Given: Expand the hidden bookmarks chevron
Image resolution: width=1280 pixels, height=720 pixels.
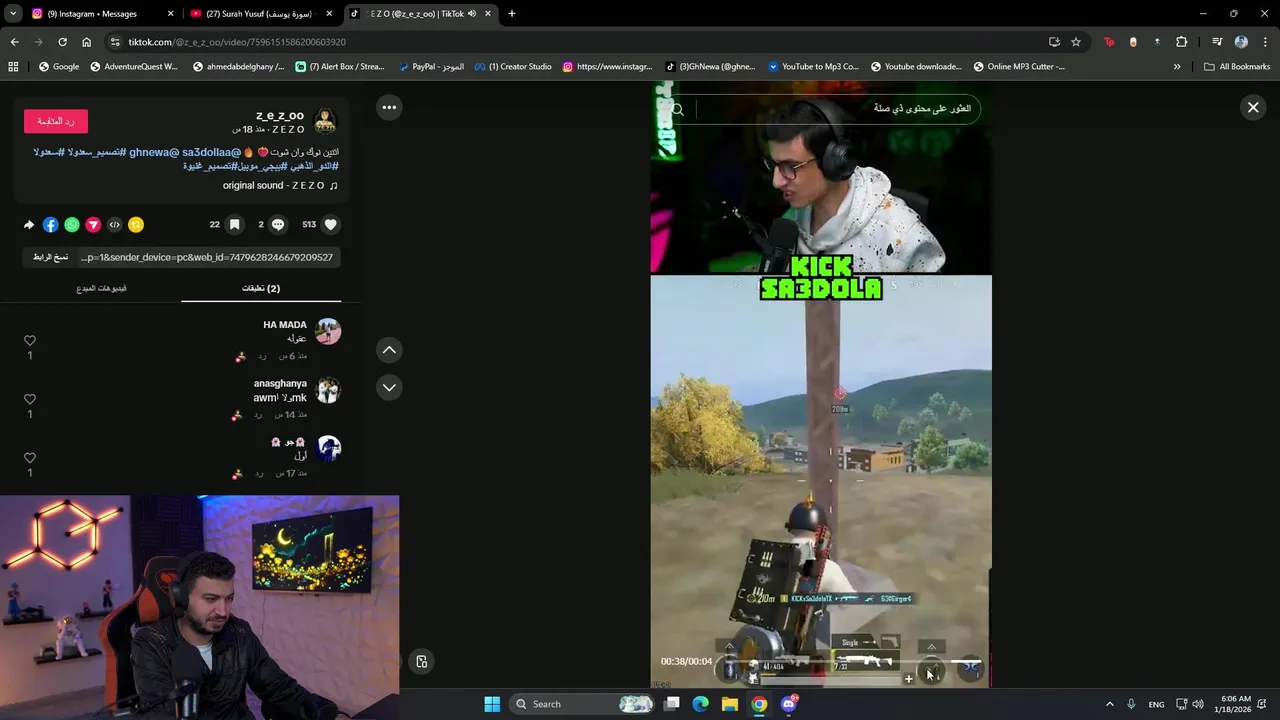Looking at the screenshot, I should pyautogui.click(x=1176, y=67).
